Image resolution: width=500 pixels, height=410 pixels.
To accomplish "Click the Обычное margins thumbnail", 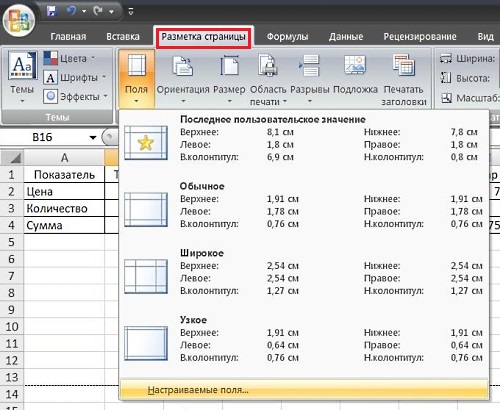I will [x=146, y=210].
